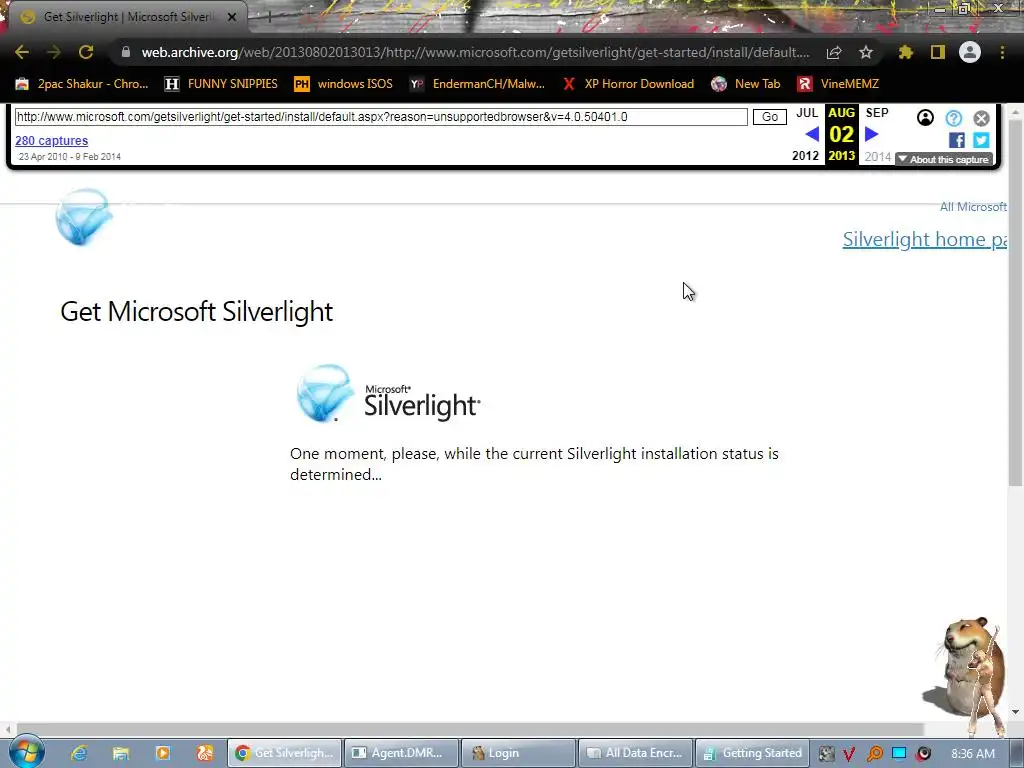The height and width of the screenshot is (768, 1024).
Task: Share capture on Twitter
Action: tap(981, 140)
